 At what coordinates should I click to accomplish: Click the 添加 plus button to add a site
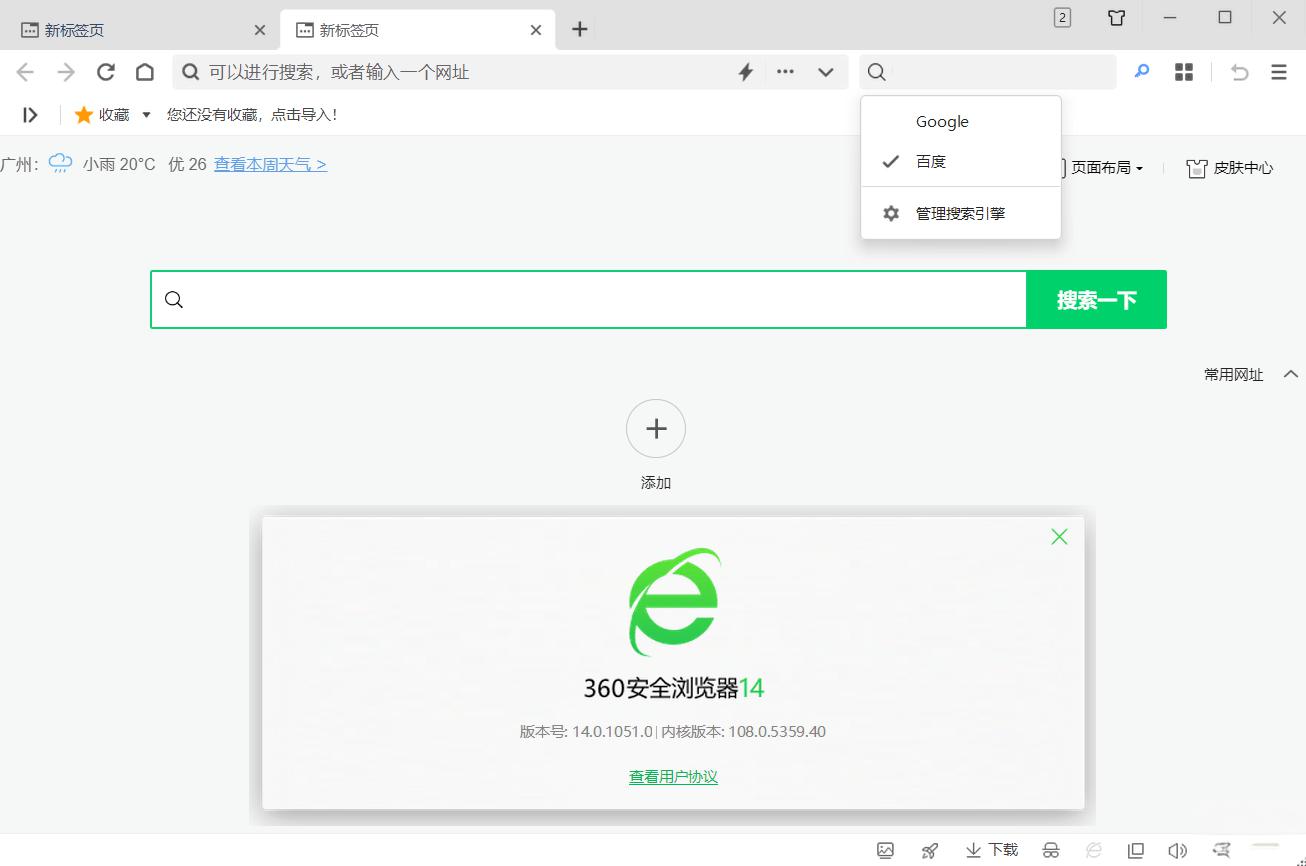click(655, 428)
